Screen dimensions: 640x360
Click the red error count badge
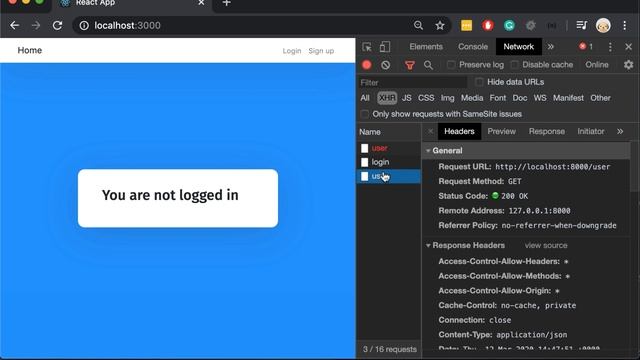coord(586,47)
